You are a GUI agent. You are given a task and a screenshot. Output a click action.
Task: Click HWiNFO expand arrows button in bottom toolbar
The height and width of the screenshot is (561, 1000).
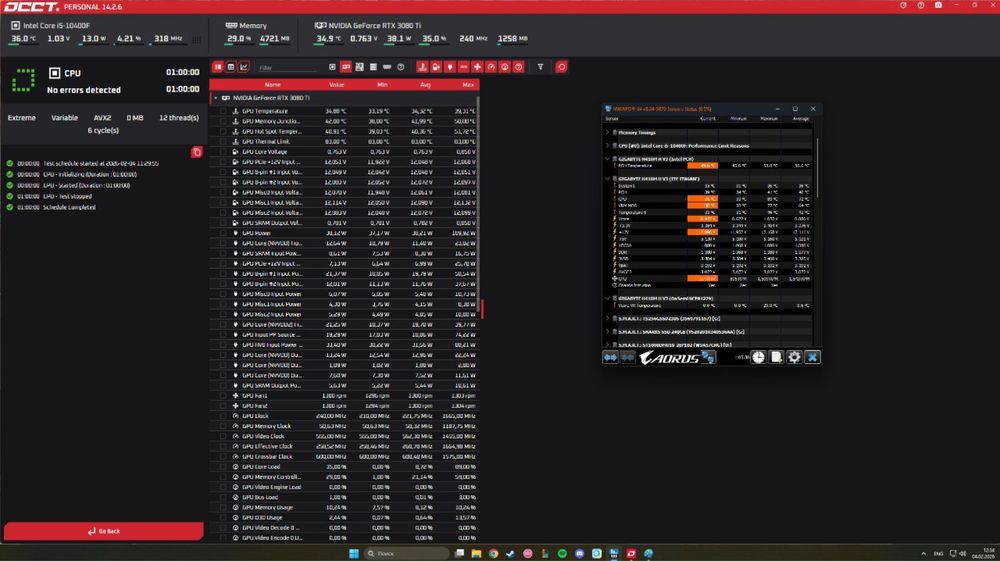tap(610, 358)
